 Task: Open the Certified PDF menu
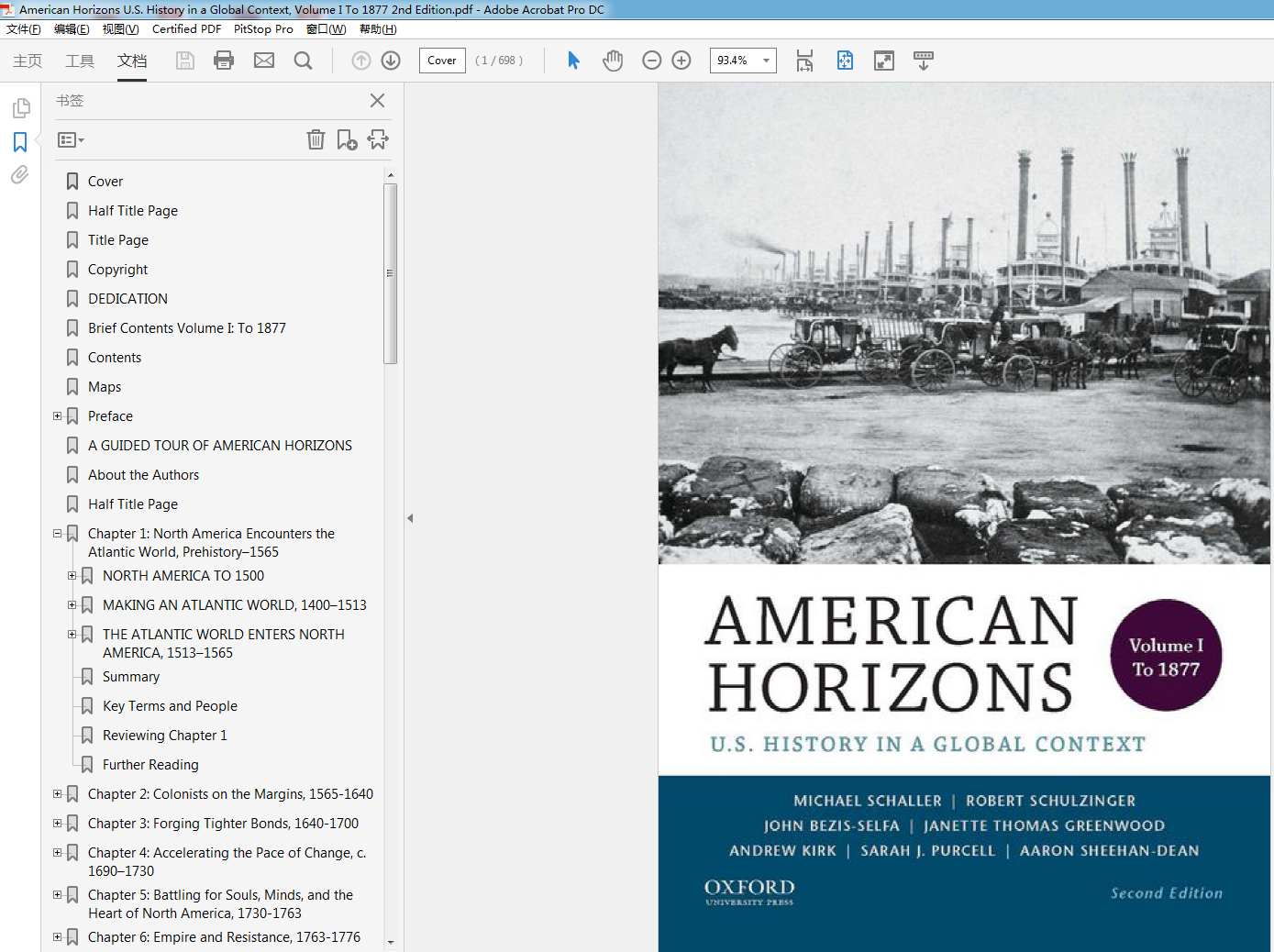click(186, 29)
